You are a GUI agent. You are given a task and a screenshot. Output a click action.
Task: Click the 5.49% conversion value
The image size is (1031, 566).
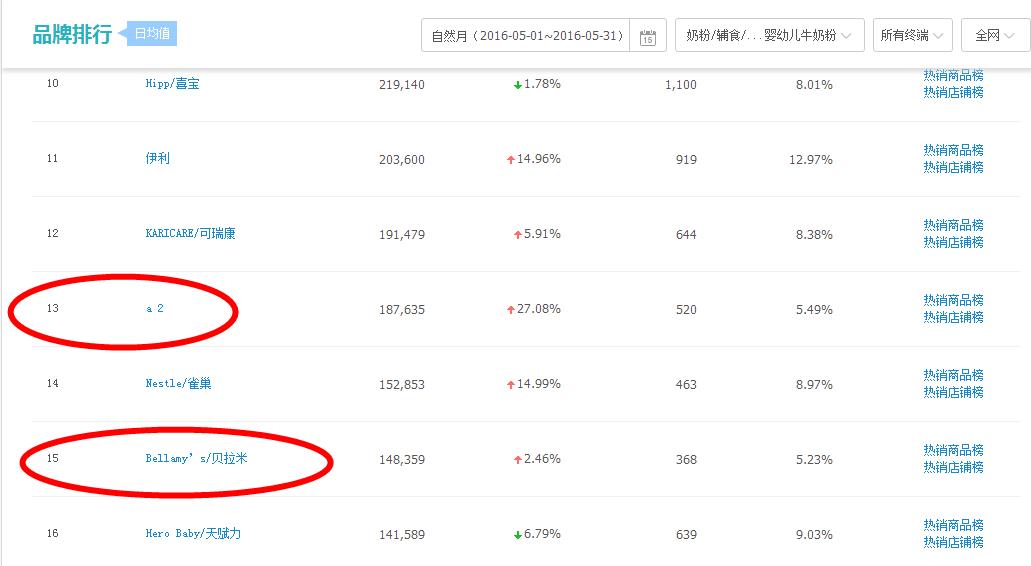[x=814, y=310]
